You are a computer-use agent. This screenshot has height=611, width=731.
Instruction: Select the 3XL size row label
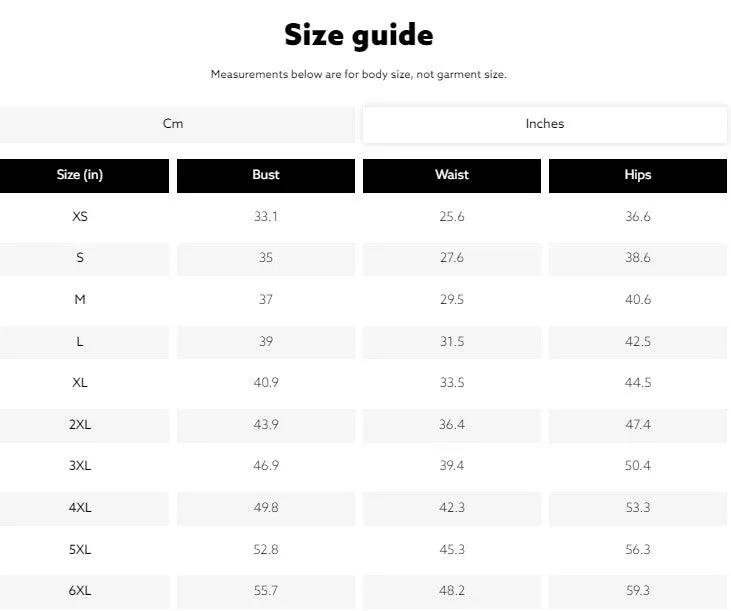80,466
